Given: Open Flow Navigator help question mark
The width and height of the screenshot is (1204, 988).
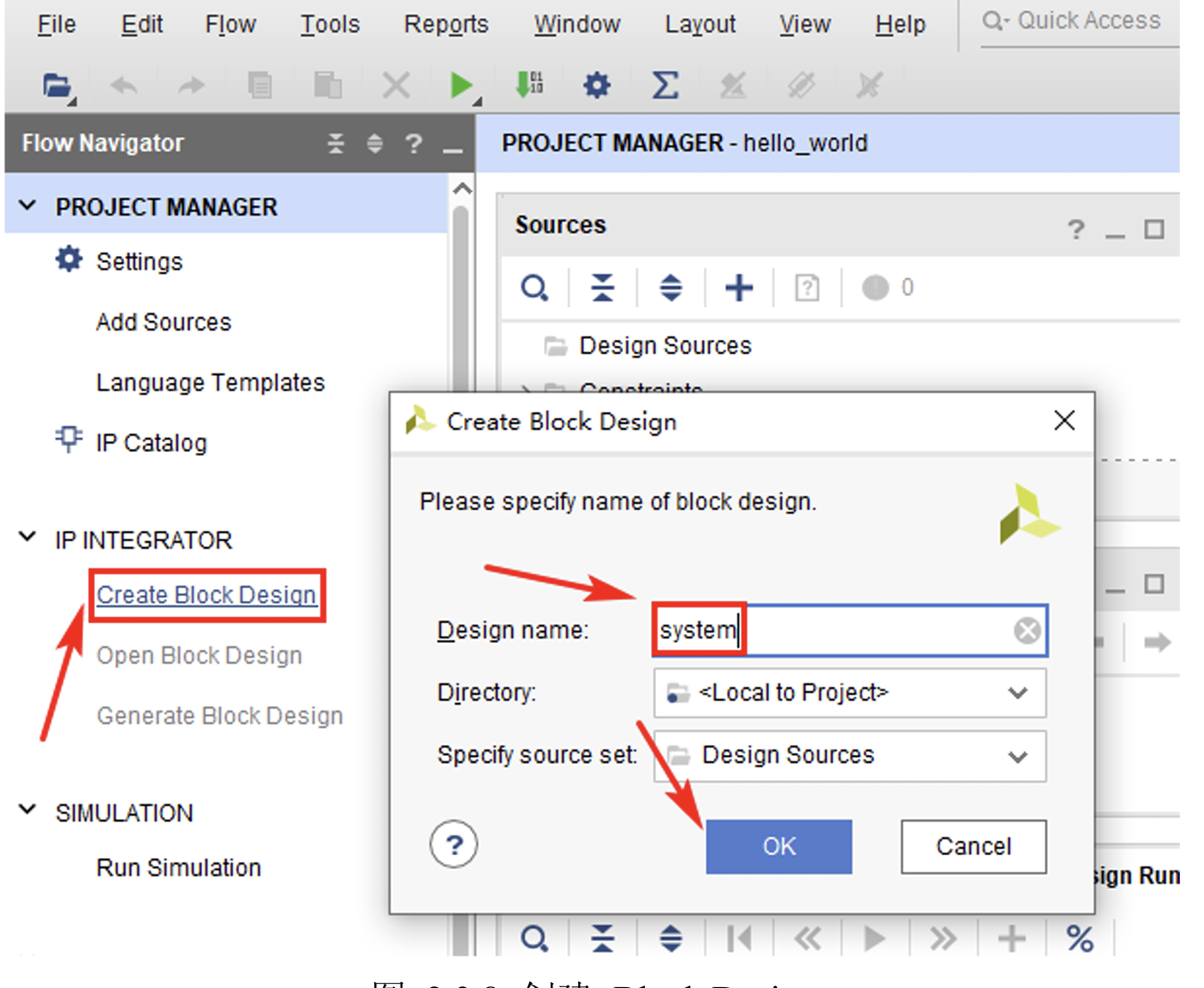Looking at the screenshot, I should click(414, 143).
